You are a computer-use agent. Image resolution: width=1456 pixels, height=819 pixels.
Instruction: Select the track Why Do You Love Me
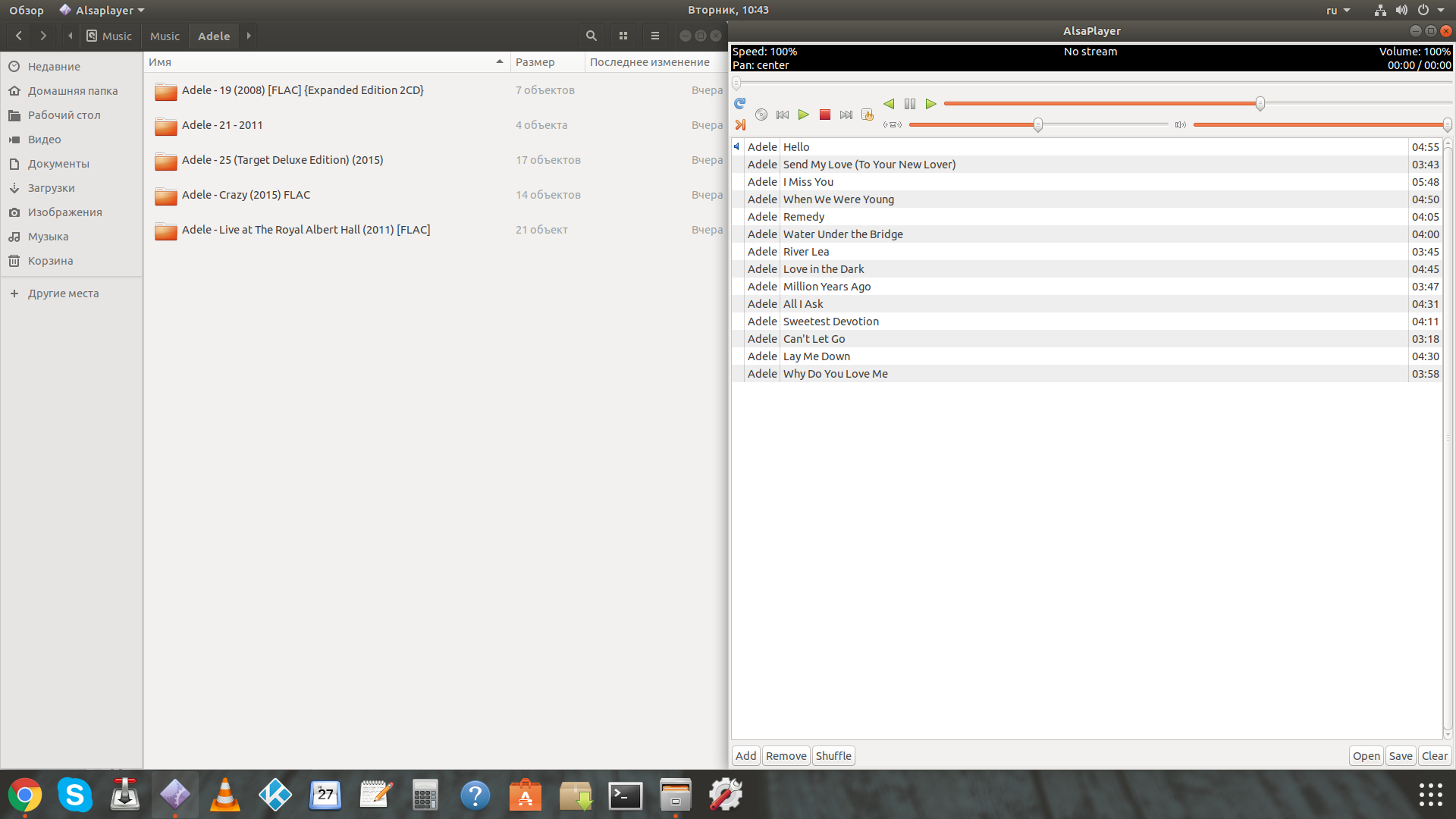click(1086, 374)
